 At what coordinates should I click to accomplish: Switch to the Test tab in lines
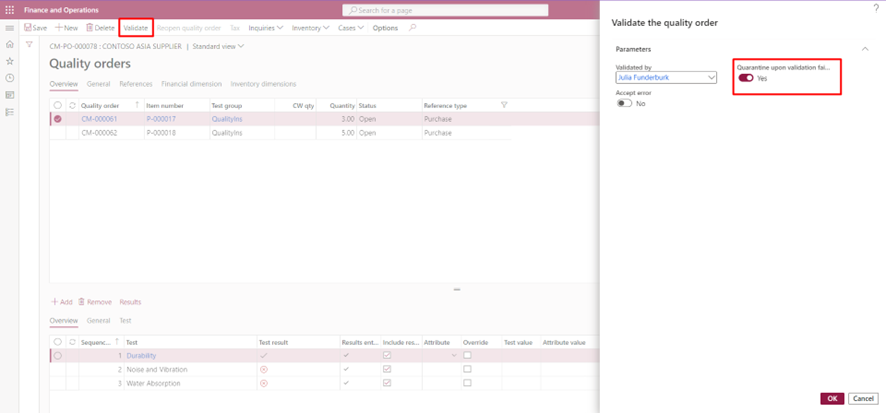pyautogui.click(x=125, y=320)
